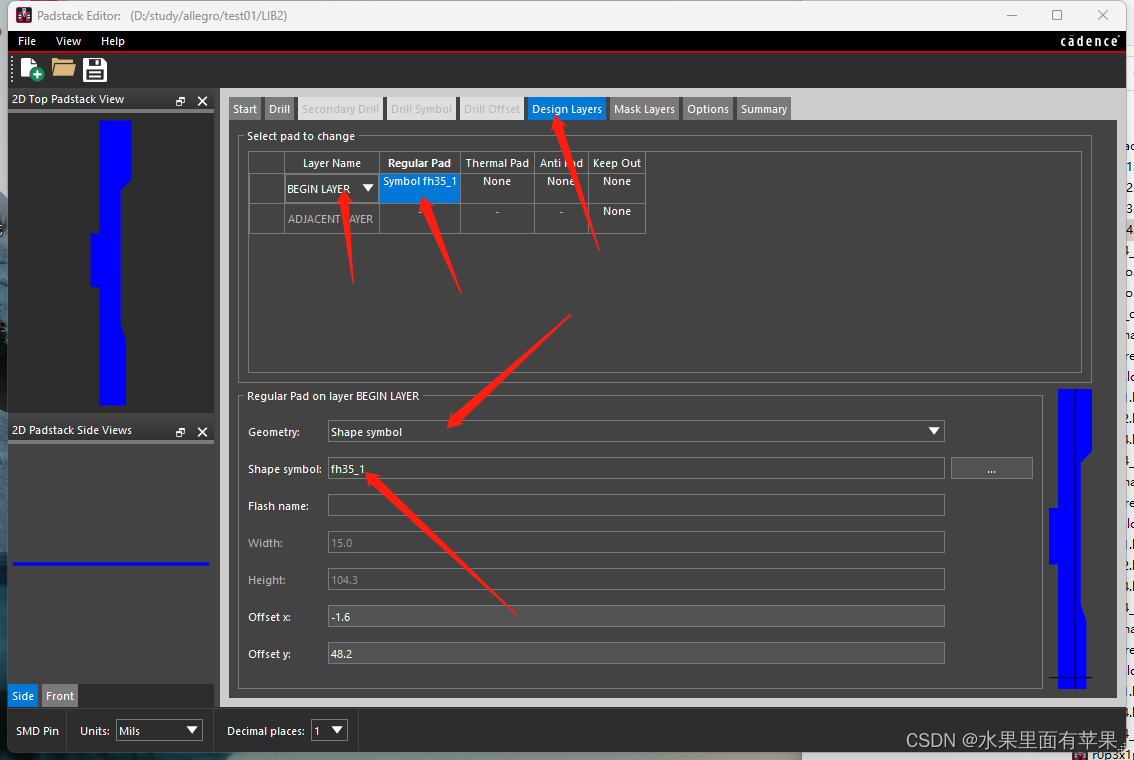The width and height of the screenshot is (1134, 760).
Task: Open the Layer Name BEGIN LAYER dropdown
Action: pos(367,189)
